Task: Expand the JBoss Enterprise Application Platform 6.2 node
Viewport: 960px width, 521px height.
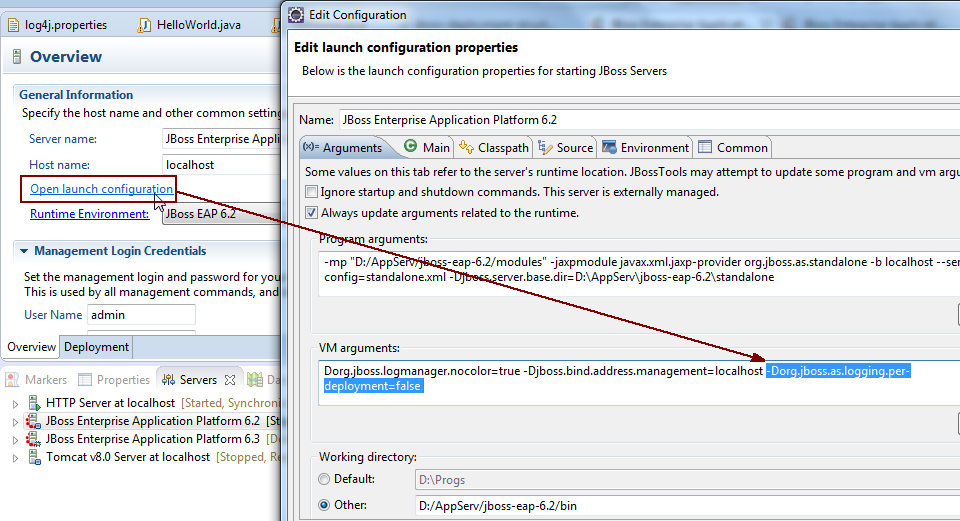Action: click(x=15, y=422)
